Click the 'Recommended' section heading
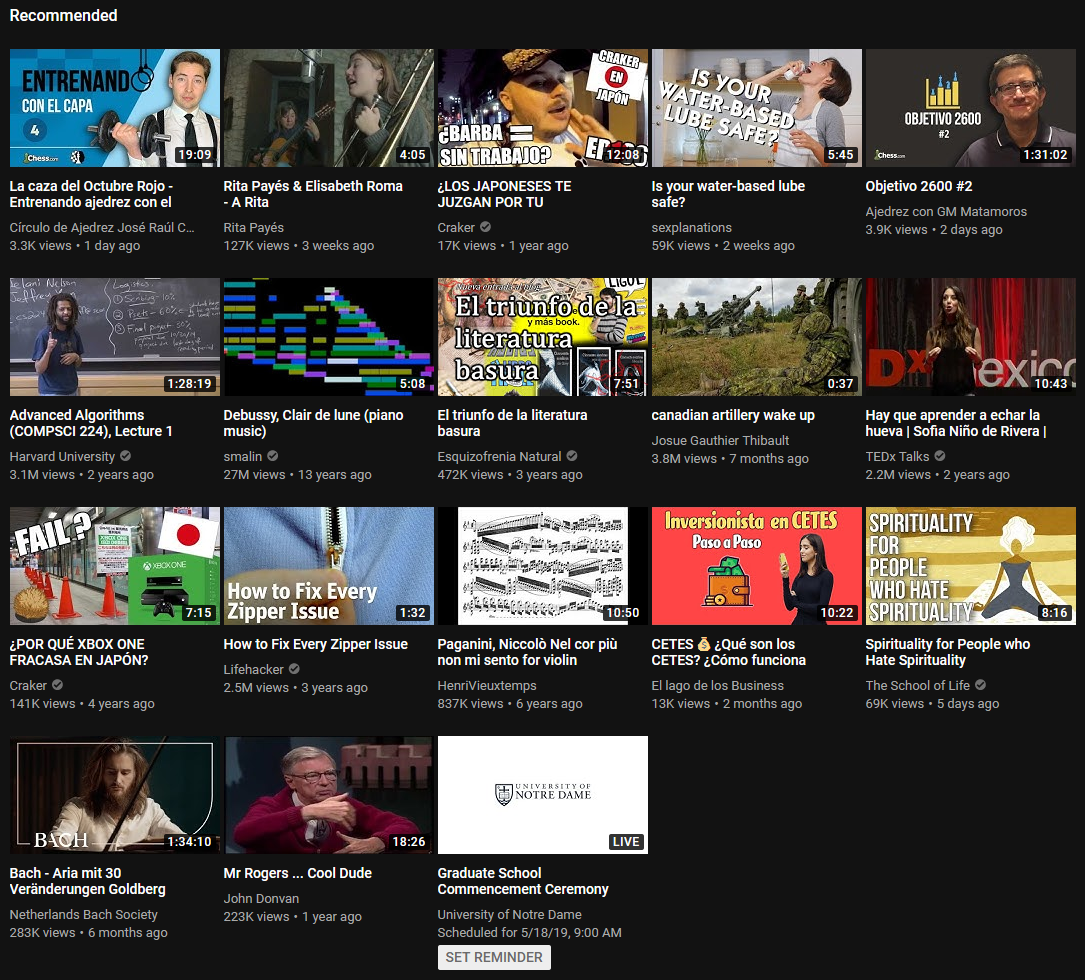This screenshot has height=980, width=1085. coord(63,15)
